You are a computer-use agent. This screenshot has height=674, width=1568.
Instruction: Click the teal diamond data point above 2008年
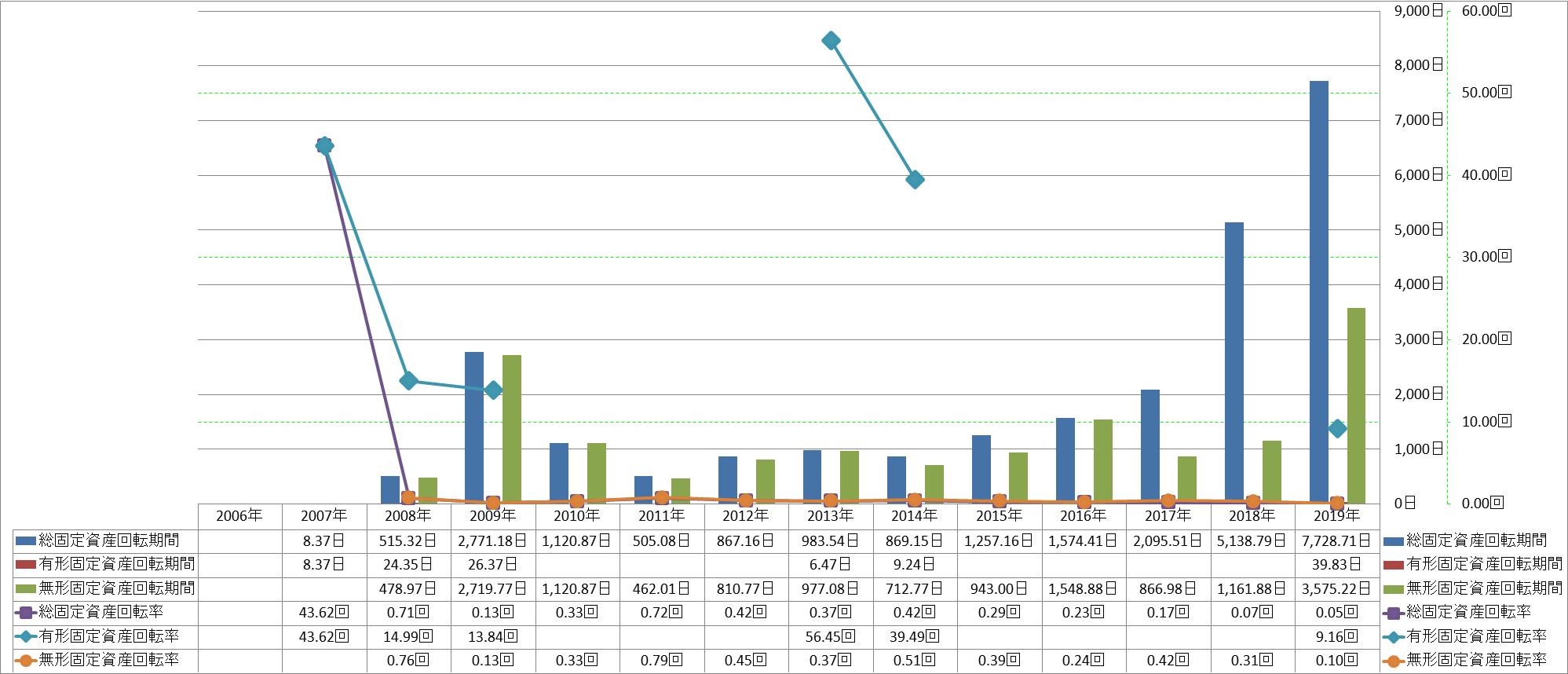(x=408, y=381)
